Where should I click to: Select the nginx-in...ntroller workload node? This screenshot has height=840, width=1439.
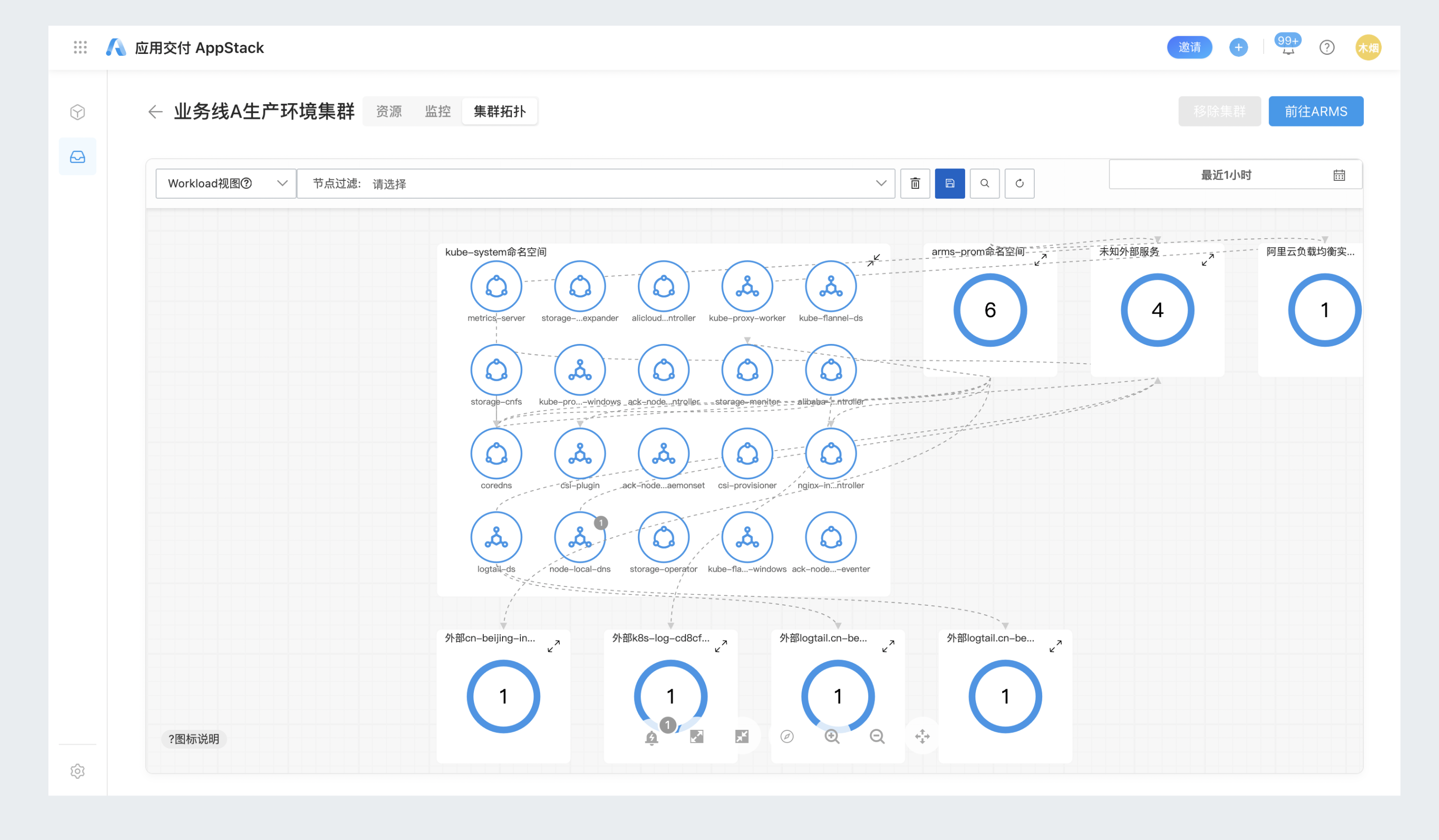coord(831,454)
